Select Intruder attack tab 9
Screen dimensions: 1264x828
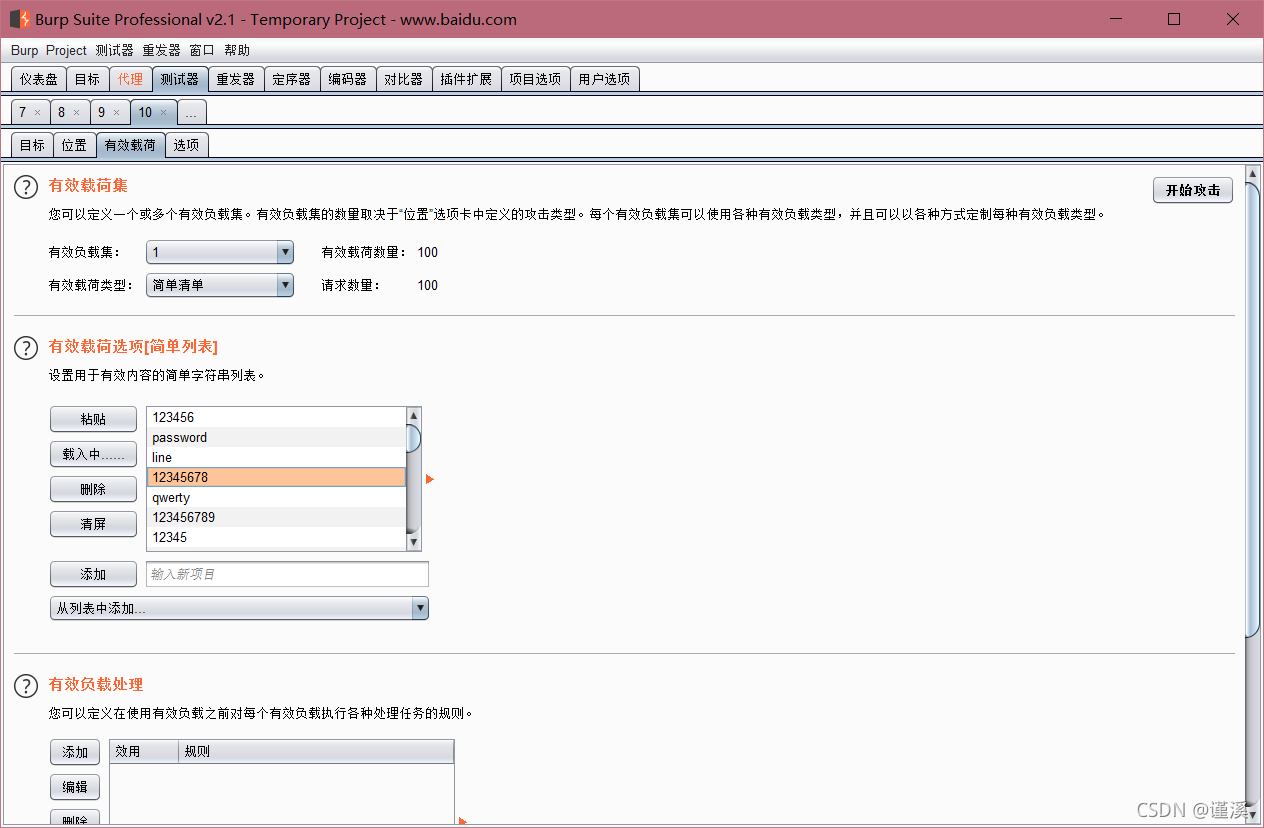[101, 112]
